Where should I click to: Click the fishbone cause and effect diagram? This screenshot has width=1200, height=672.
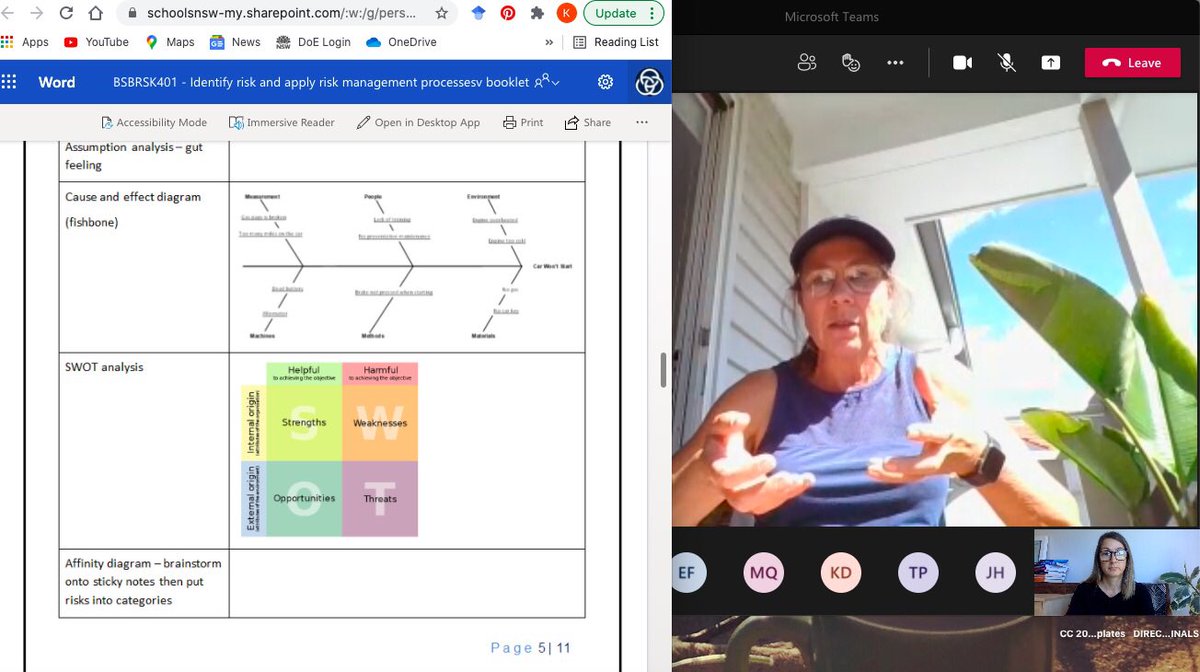tap(407, 266)
